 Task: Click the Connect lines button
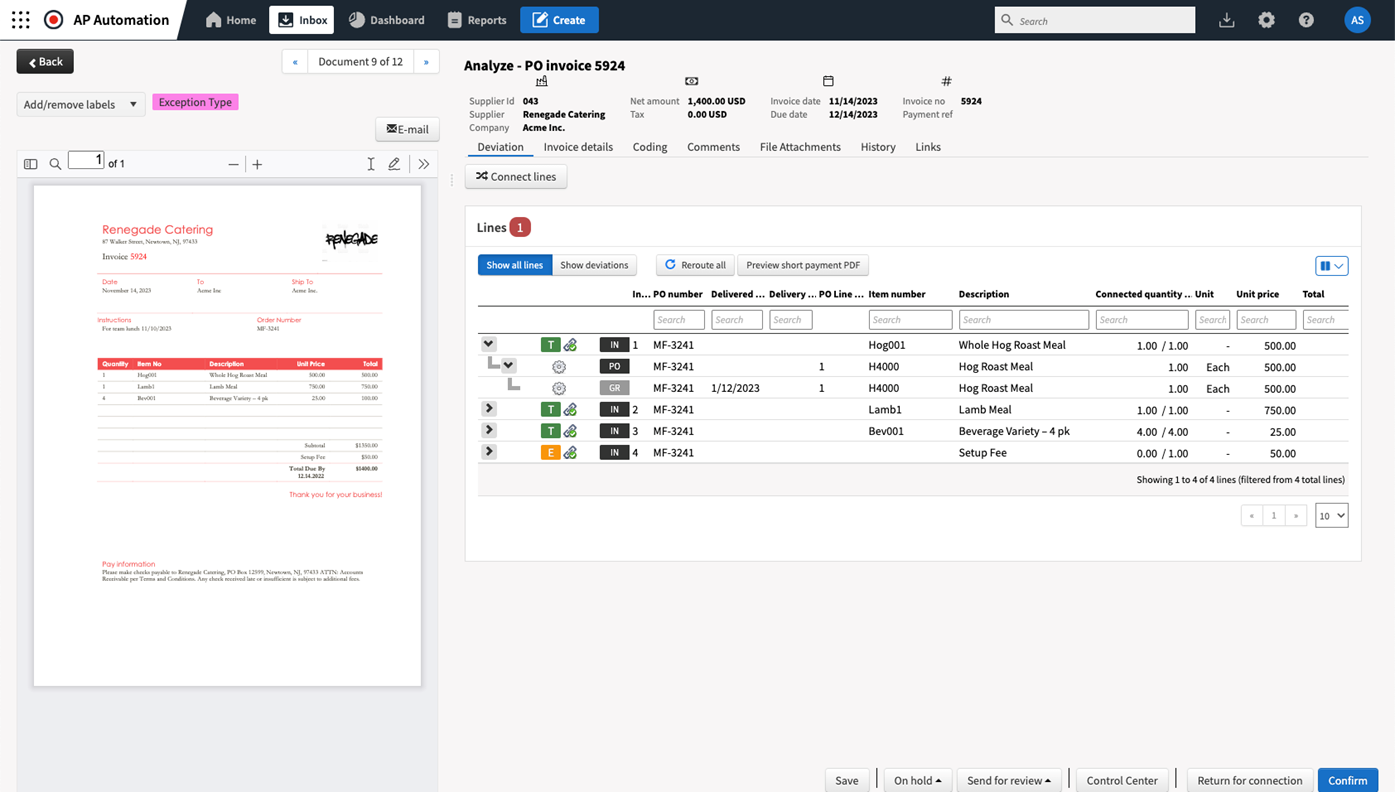[515, 176]
